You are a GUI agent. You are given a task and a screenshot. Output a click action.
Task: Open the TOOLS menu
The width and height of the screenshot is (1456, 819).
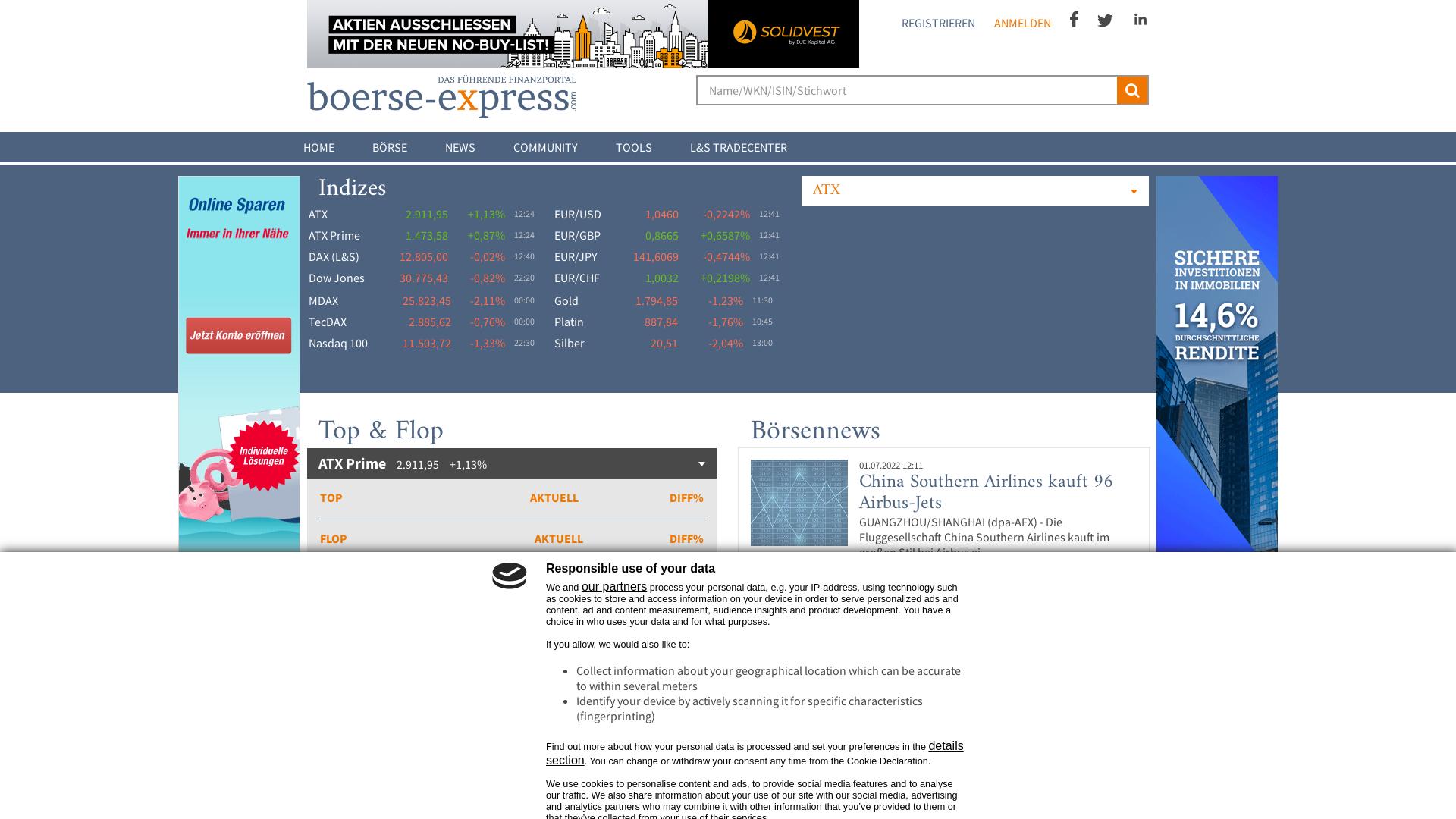tap(634, 148)
